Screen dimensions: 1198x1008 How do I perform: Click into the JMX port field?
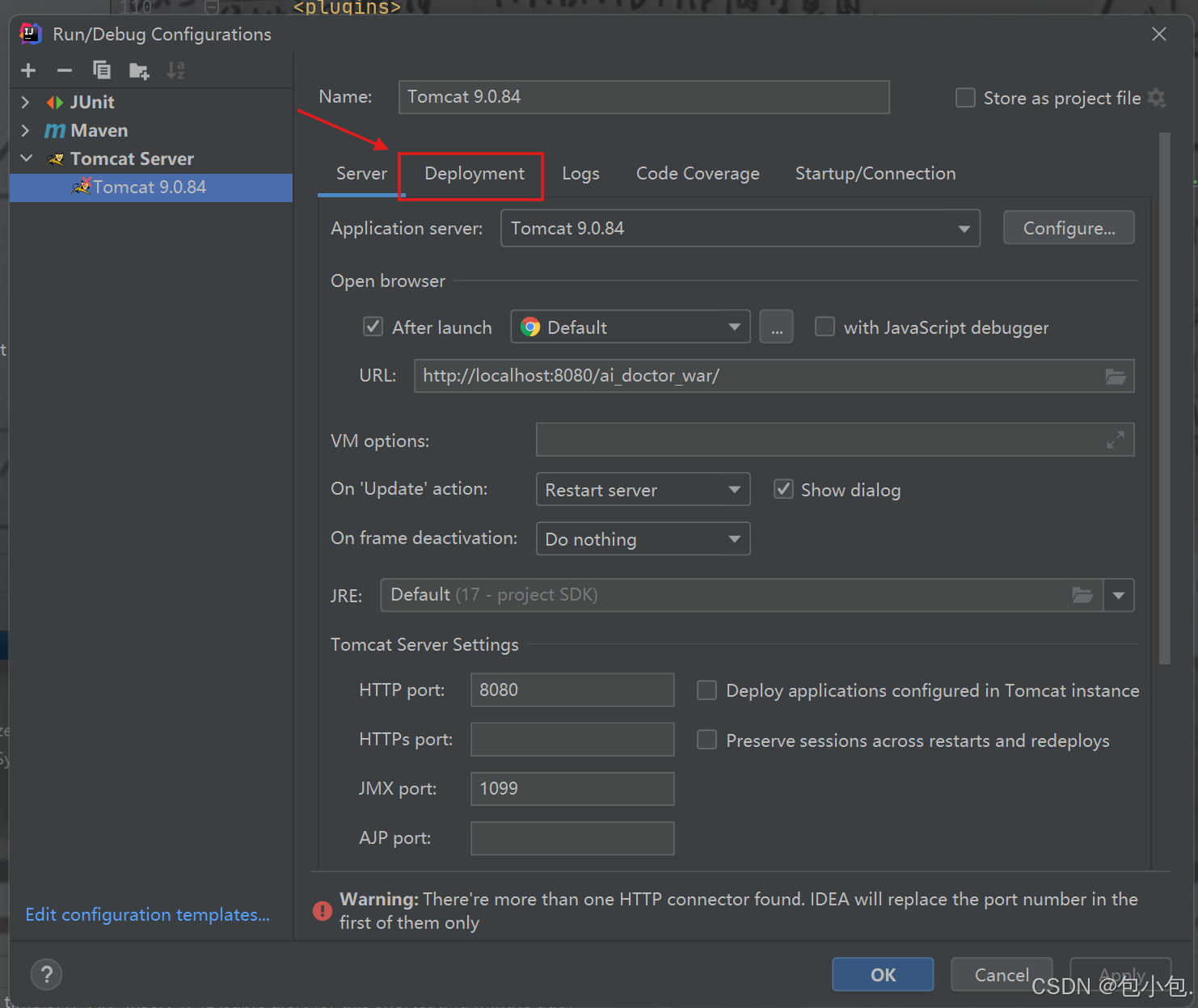click(x=572, y=789)
